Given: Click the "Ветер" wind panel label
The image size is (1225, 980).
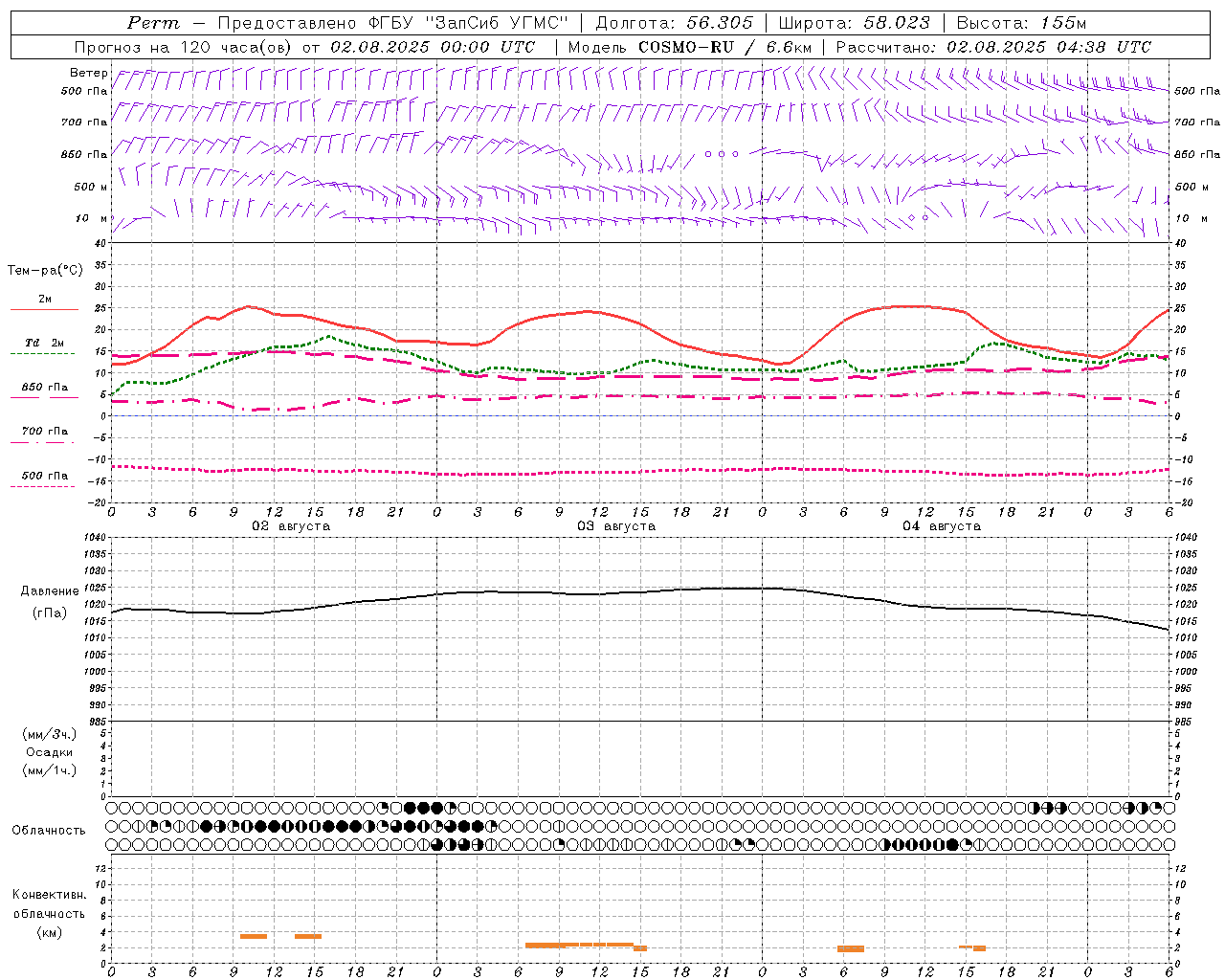Looking at the screenshot, I should [x=89, y=73].
